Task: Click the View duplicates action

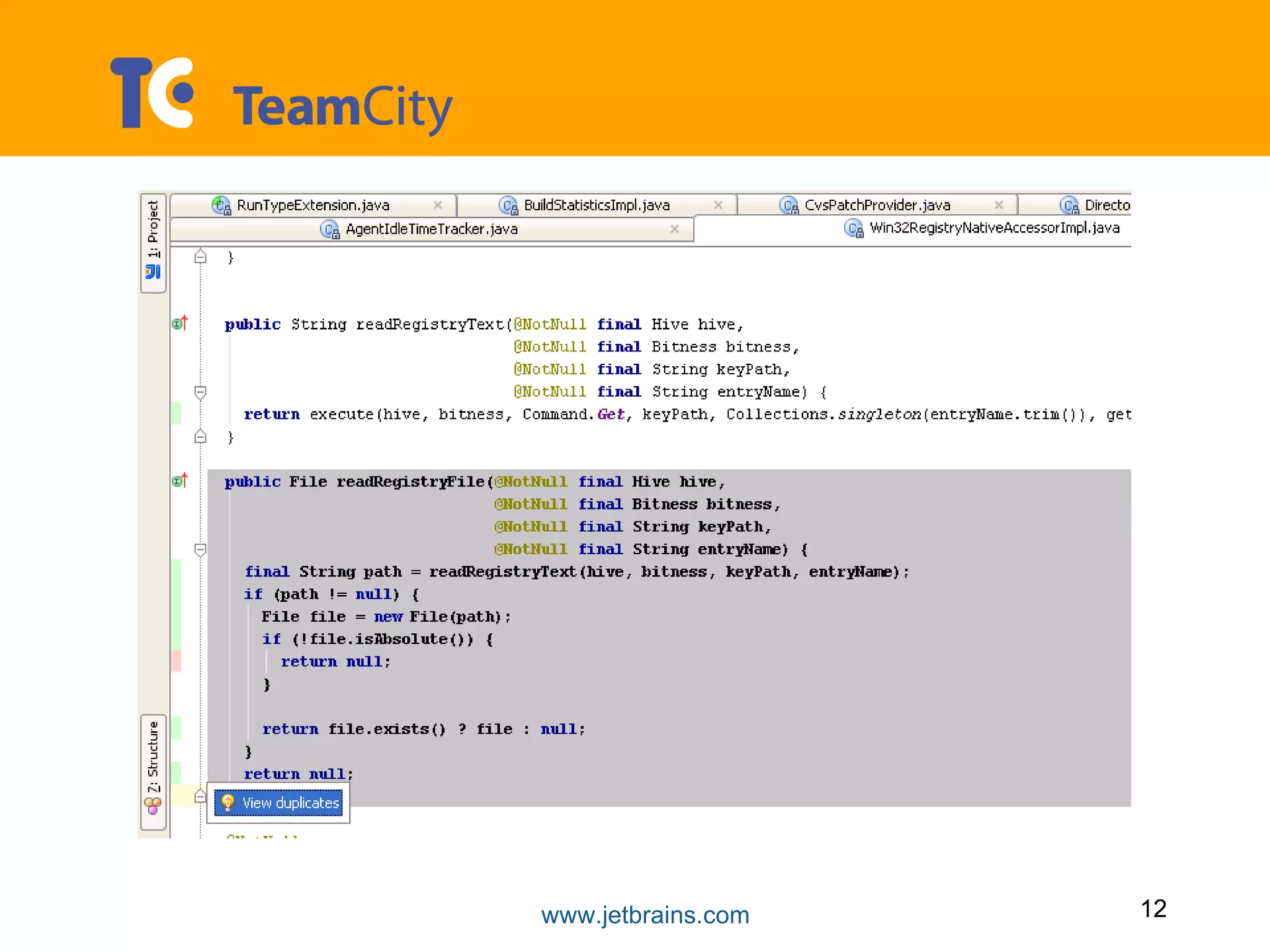Action: 290,803
